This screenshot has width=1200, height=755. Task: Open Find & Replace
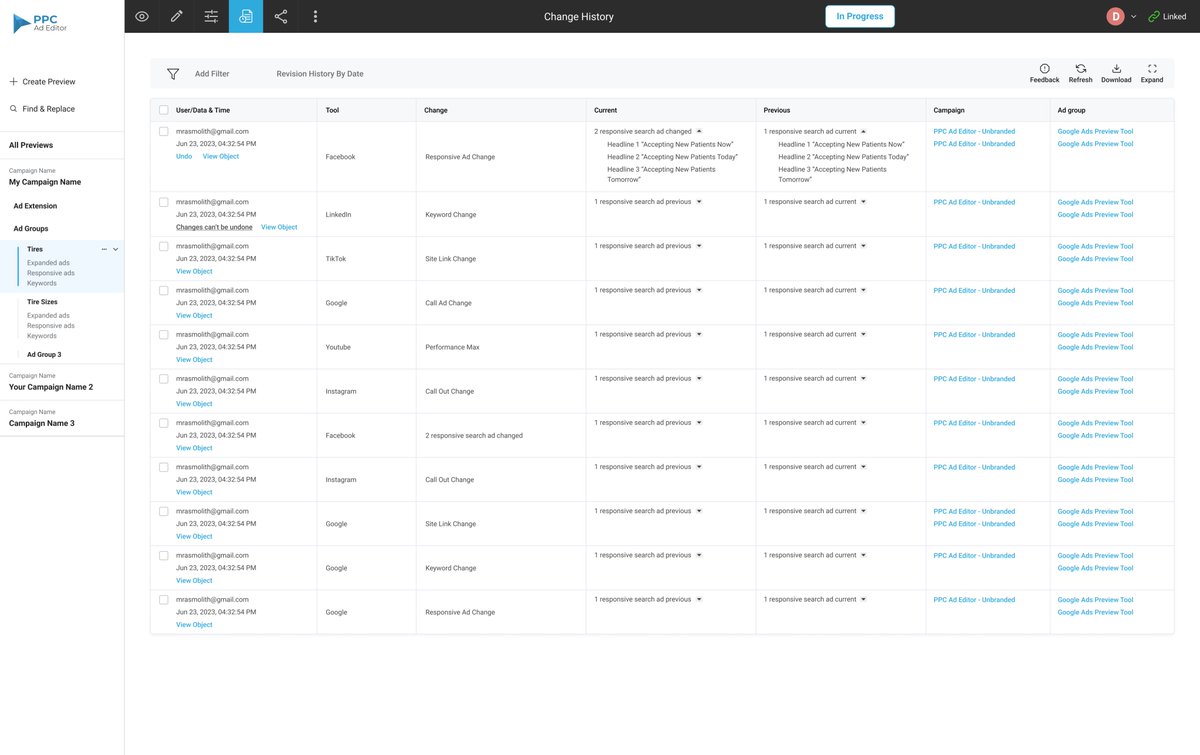point(49,109)
